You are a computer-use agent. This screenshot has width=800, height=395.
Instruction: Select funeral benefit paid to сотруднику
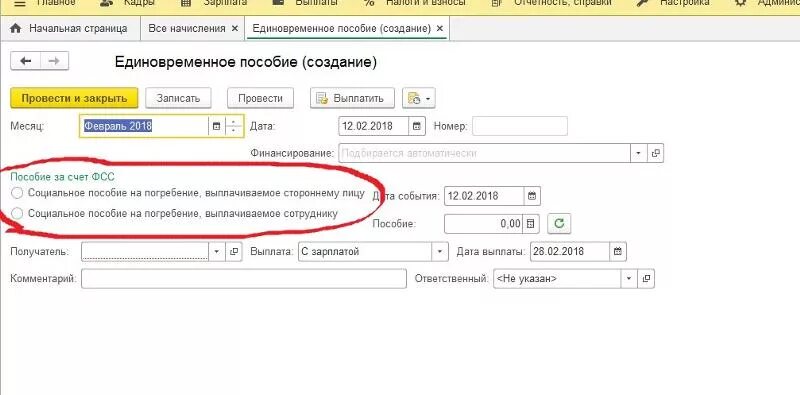click(x=17, y=213)
